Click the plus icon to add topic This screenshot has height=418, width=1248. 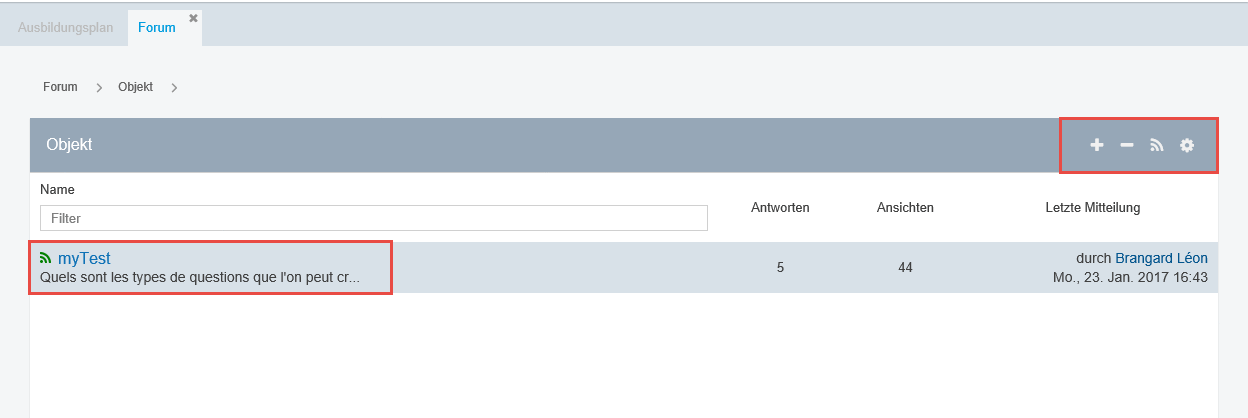pos(1096,145)
